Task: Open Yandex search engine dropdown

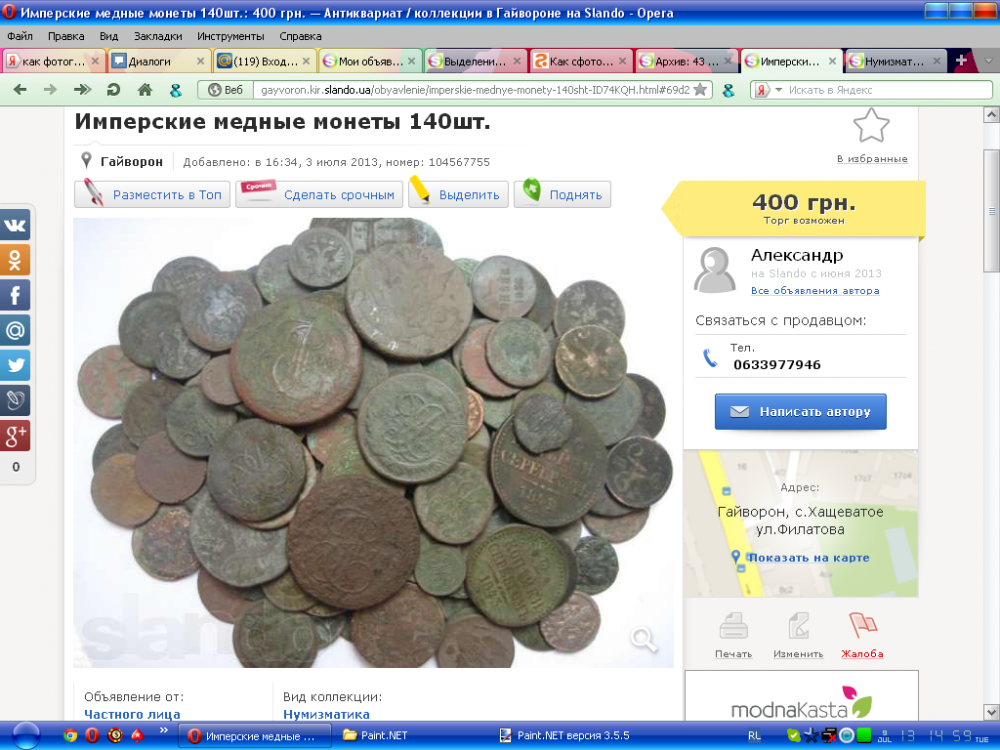Action: pyautogui.click(x=766, y=90)
